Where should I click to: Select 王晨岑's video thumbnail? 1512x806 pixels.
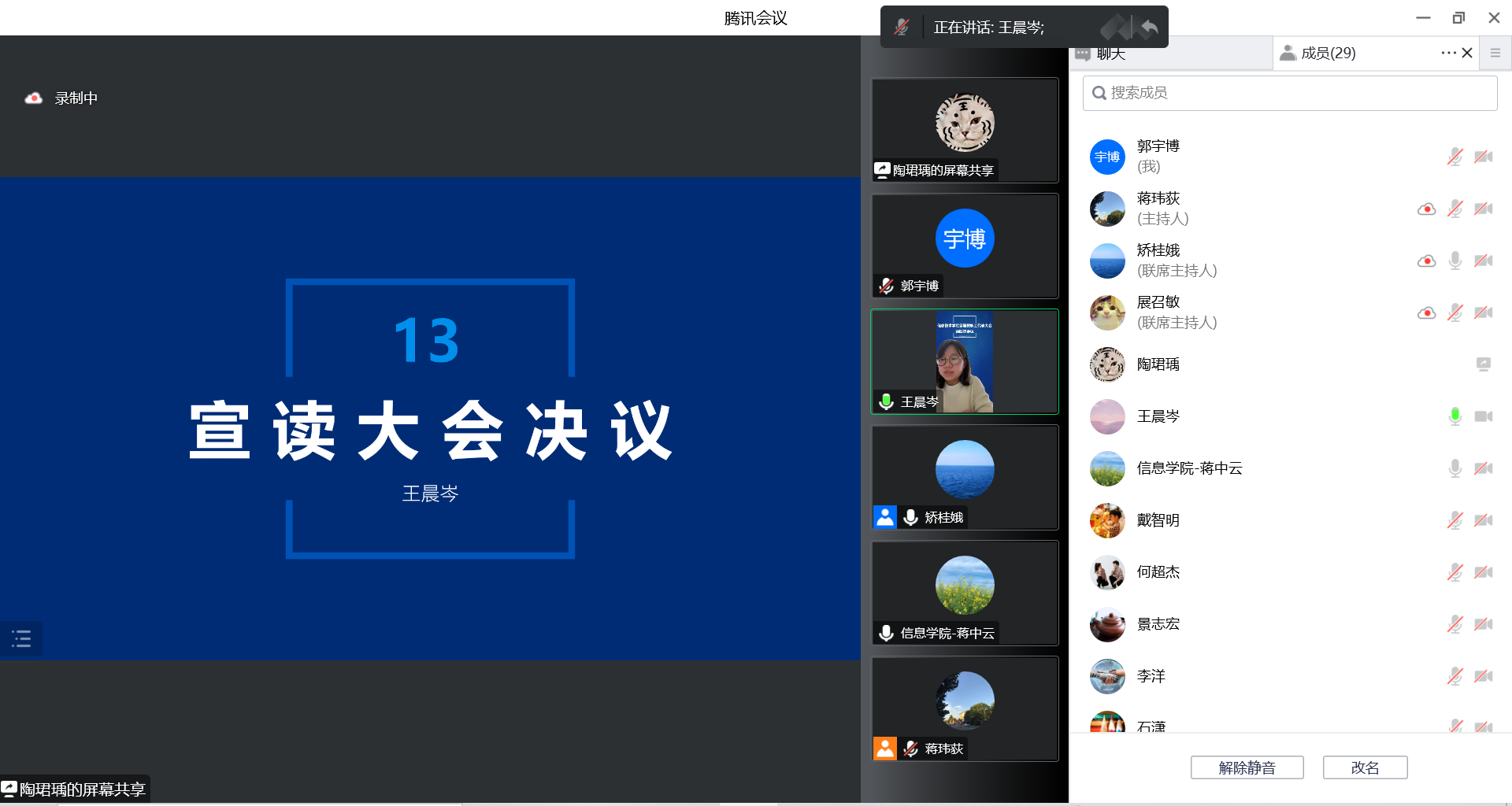pos(965,361)
